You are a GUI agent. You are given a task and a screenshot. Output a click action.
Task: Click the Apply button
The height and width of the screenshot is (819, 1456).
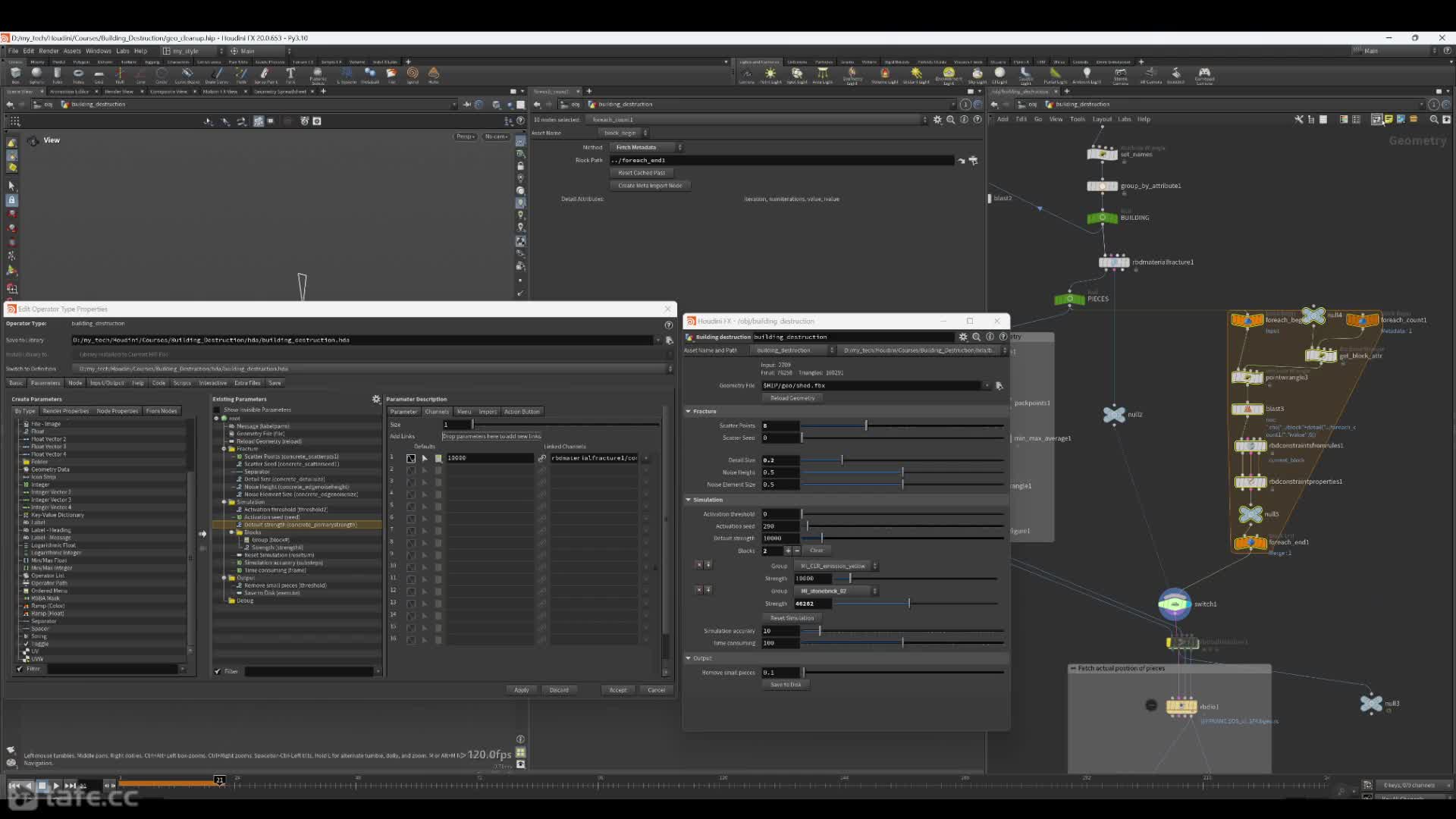(x=522, y=690)
